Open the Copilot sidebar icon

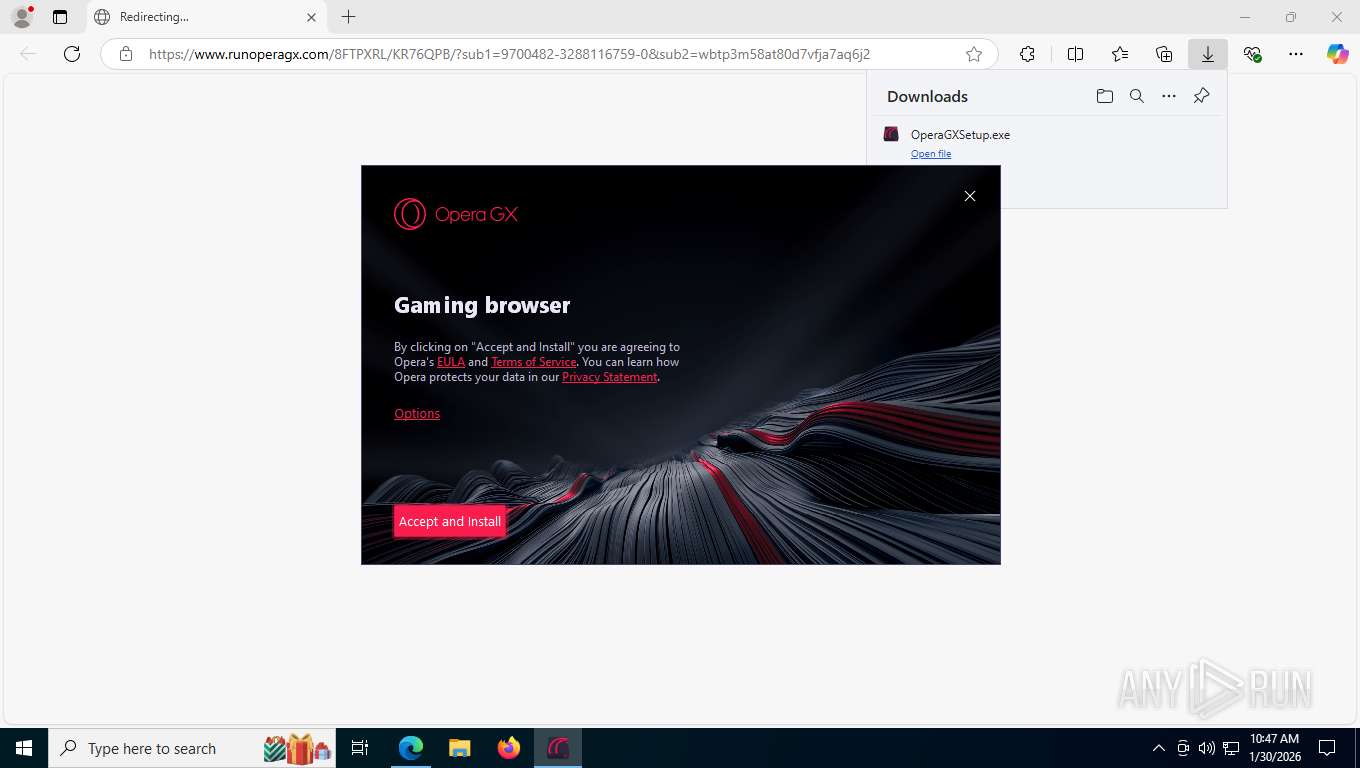coord(1337,54)
